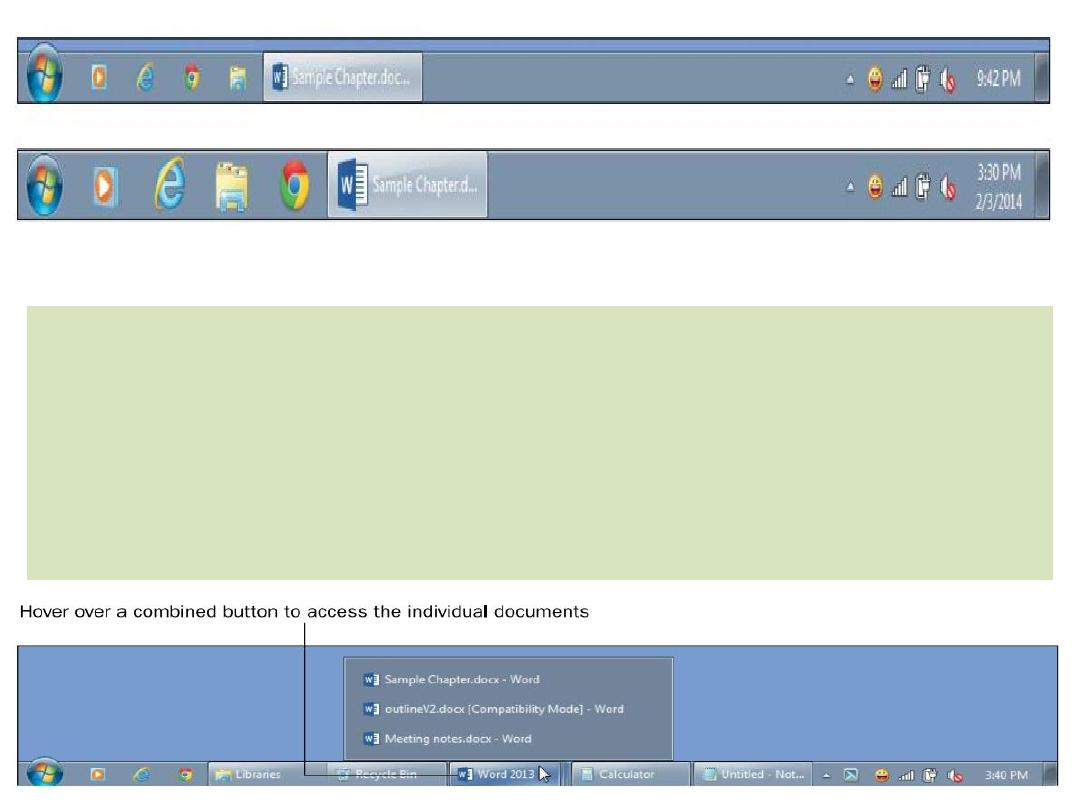Open Internet Explorer in the 9:42 PM taskbar
This screenshot has height=810, width=1080.
point(145,77)
